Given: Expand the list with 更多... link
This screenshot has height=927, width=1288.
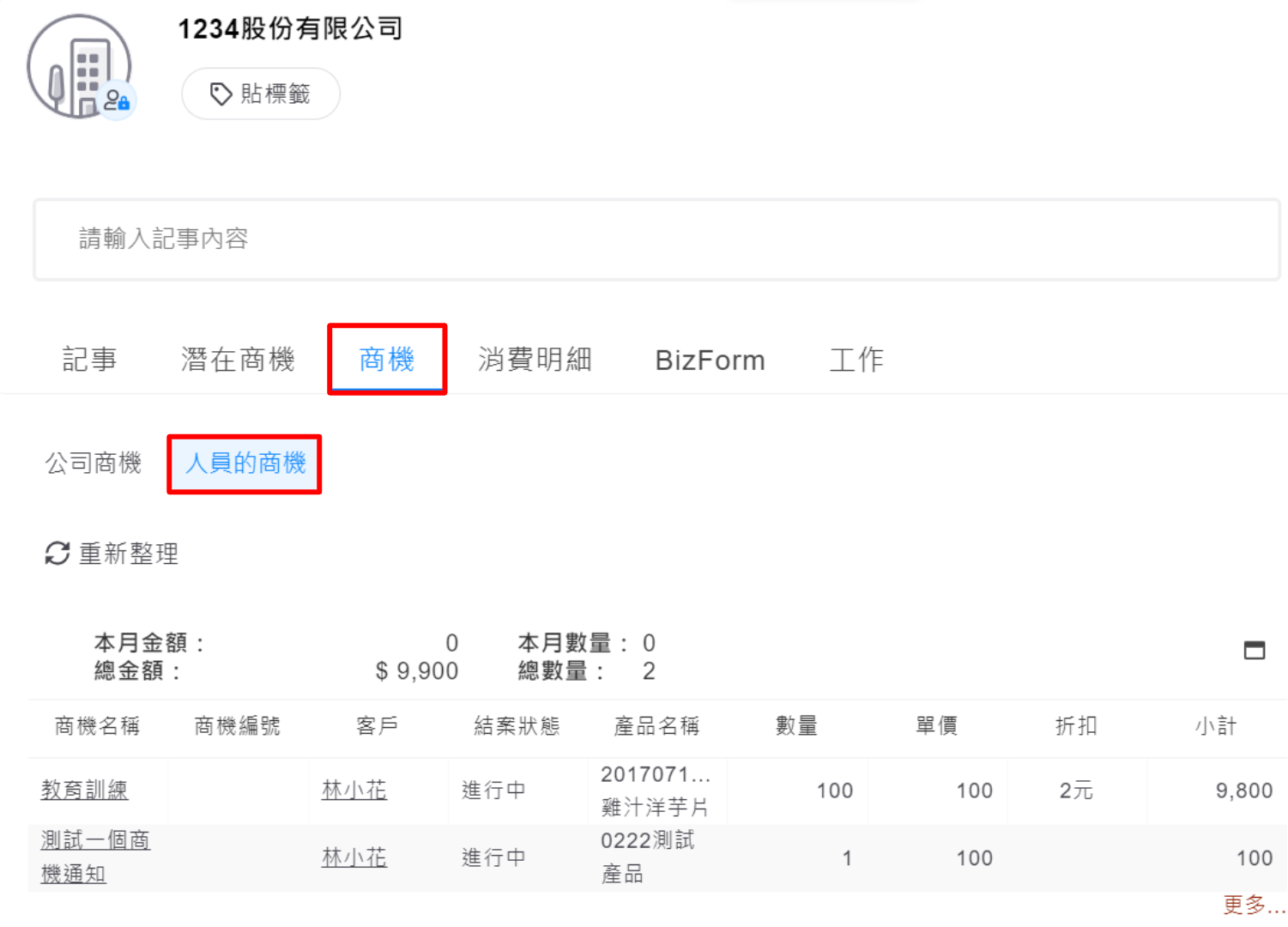Looking at the screenshot, I should pyautogui.click(x=1253, y=905).
